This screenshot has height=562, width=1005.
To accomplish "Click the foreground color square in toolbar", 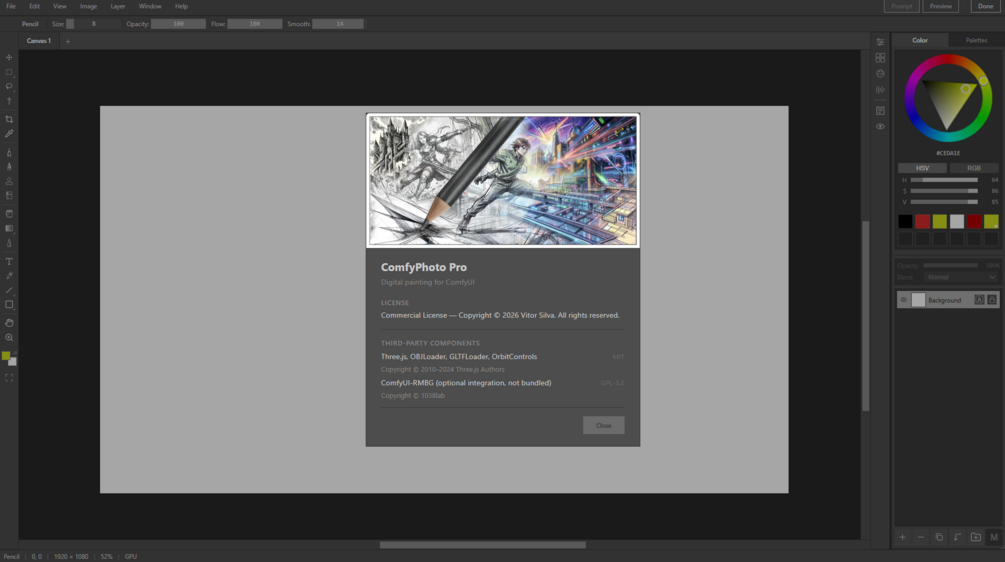I will coord(6,356).
